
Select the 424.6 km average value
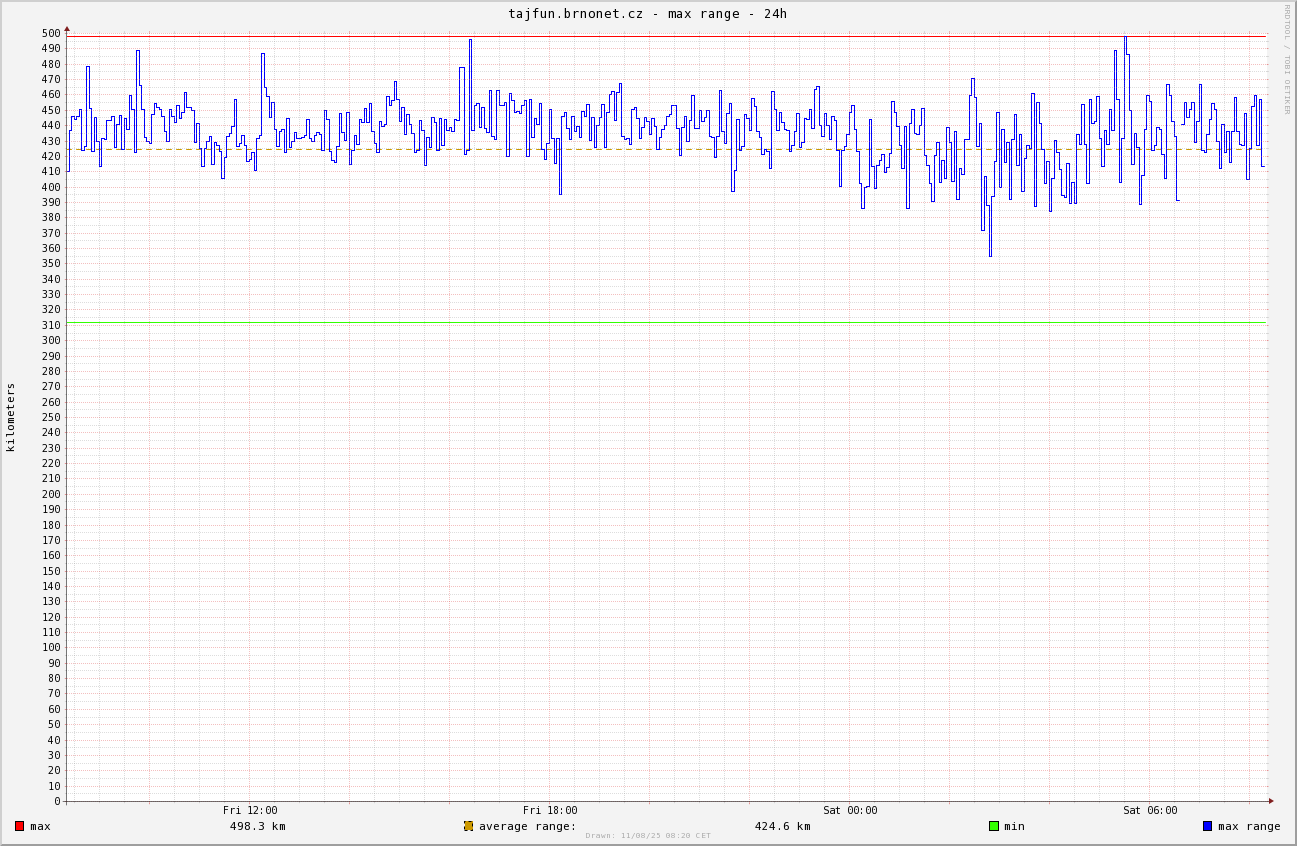pos(782,826)
